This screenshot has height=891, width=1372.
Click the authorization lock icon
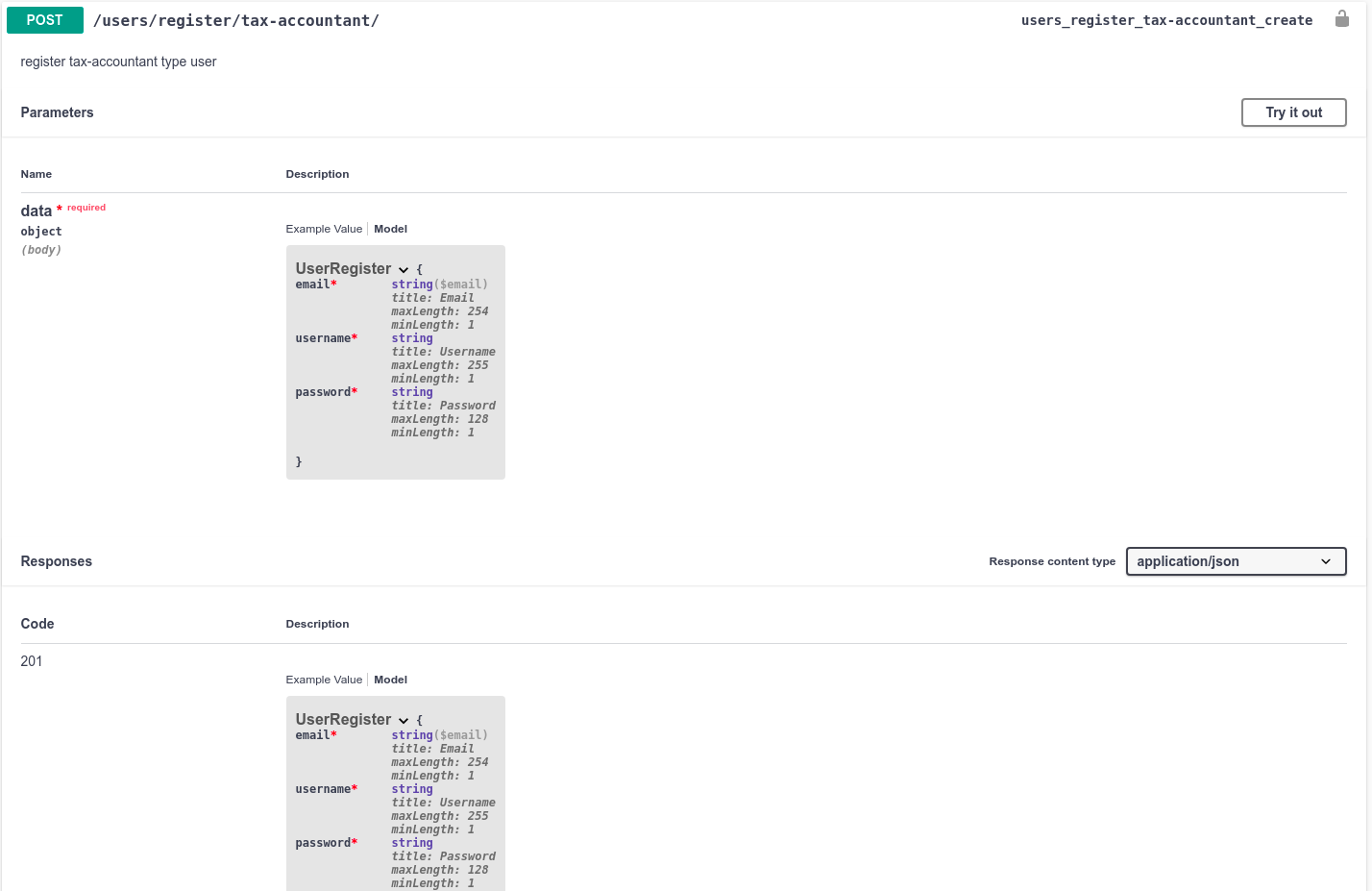pos(1342,18)
